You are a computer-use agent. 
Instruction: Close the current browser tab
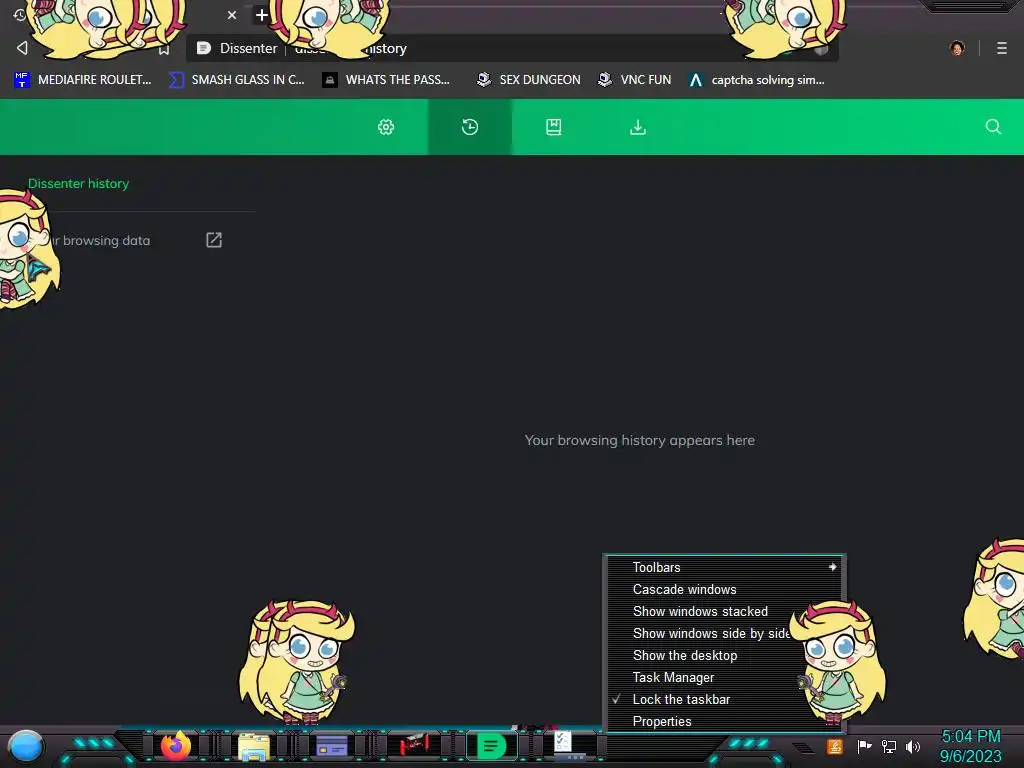click(231, 14)
